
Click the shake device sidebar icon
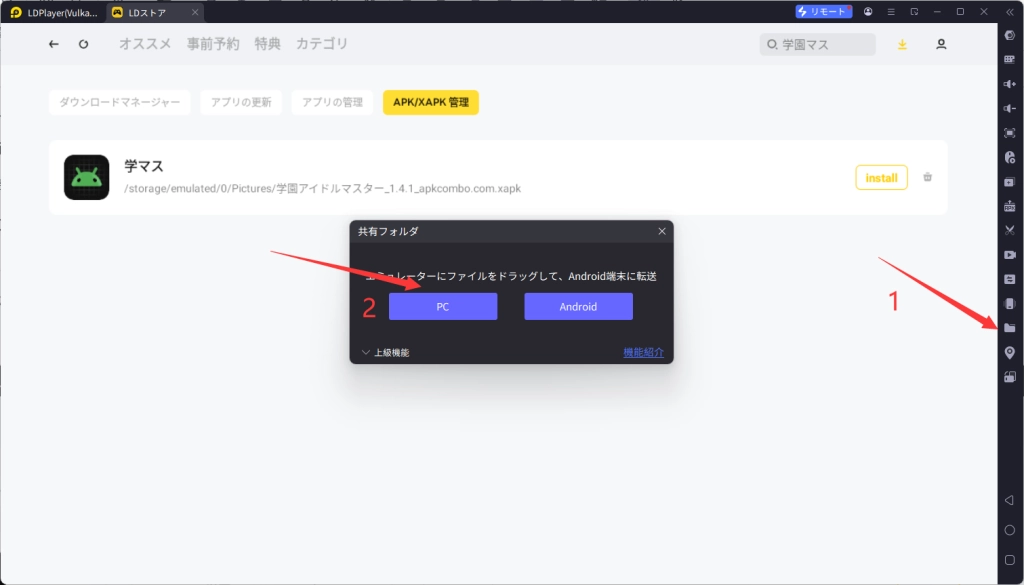pos(1010,304)
